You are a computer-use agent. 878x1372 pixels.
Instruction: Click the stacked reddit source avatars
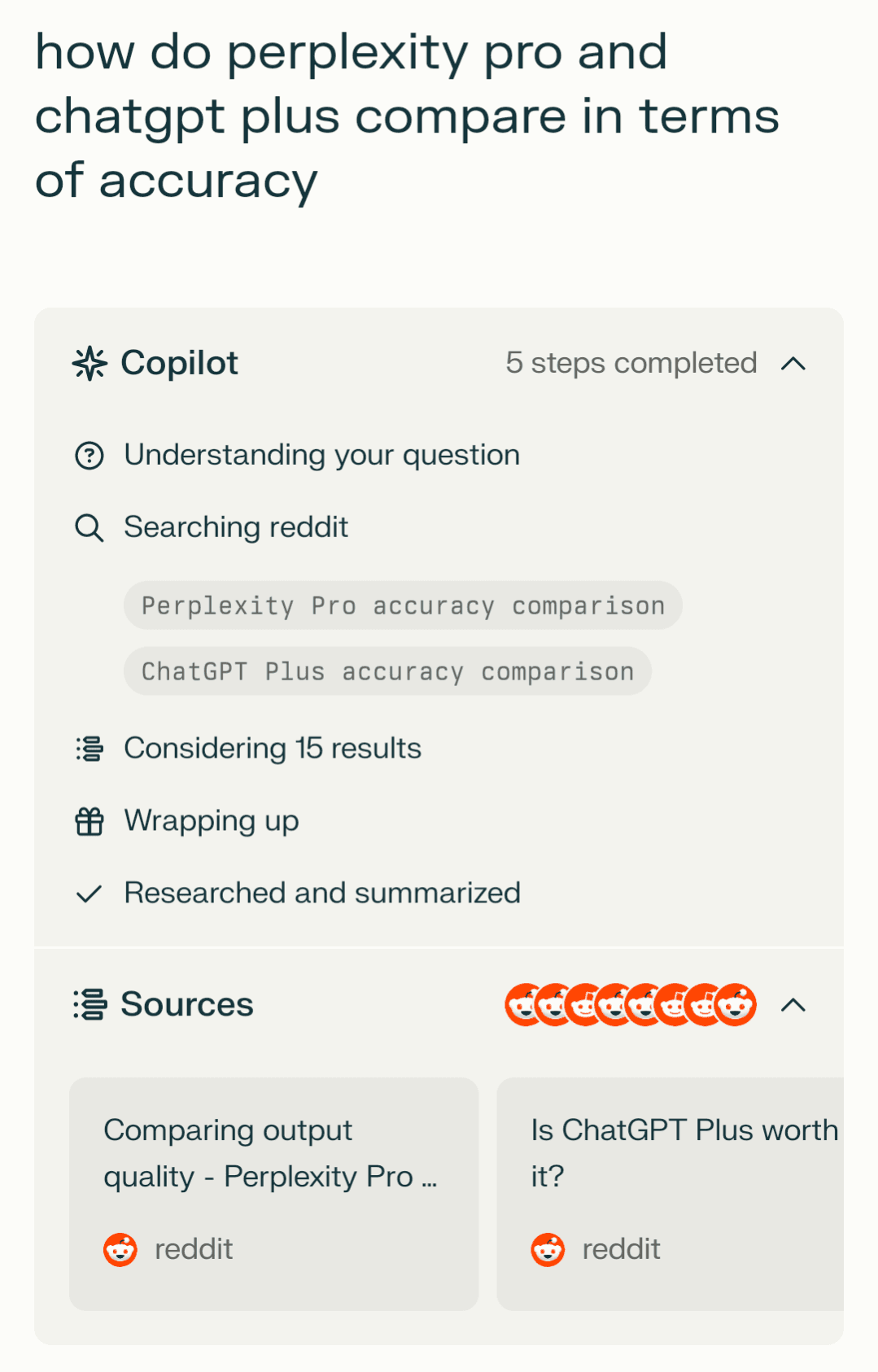pyautogui.click(x=631, y=1005)
